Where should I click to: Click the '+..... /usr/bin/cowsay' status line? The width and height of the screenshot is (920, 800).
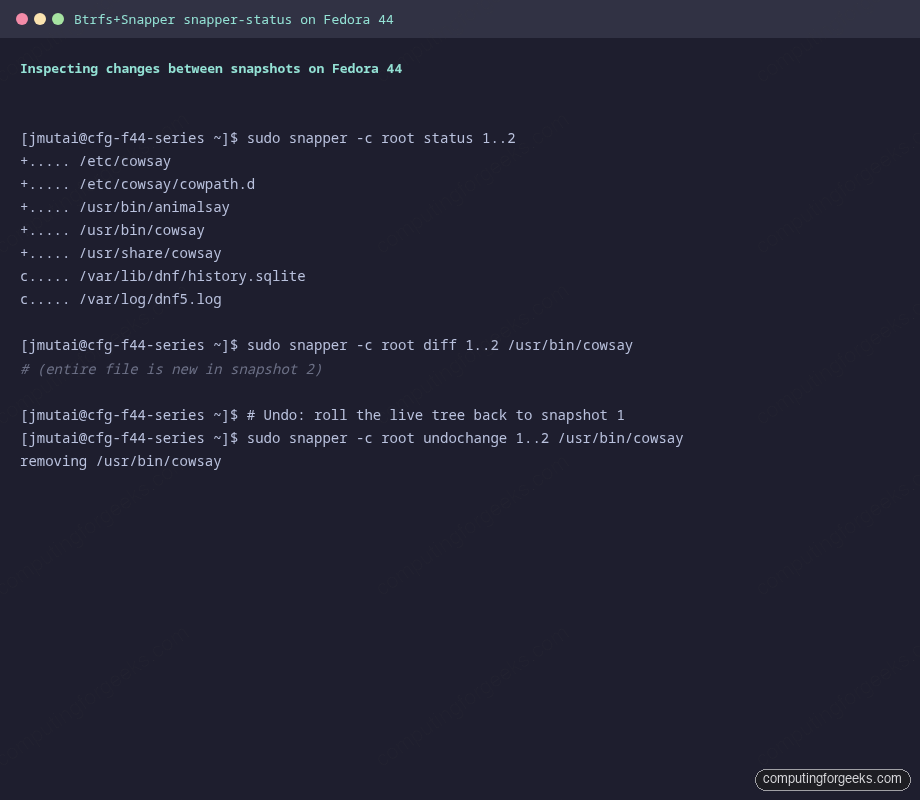pyautogui.click(x=113, y=230)
